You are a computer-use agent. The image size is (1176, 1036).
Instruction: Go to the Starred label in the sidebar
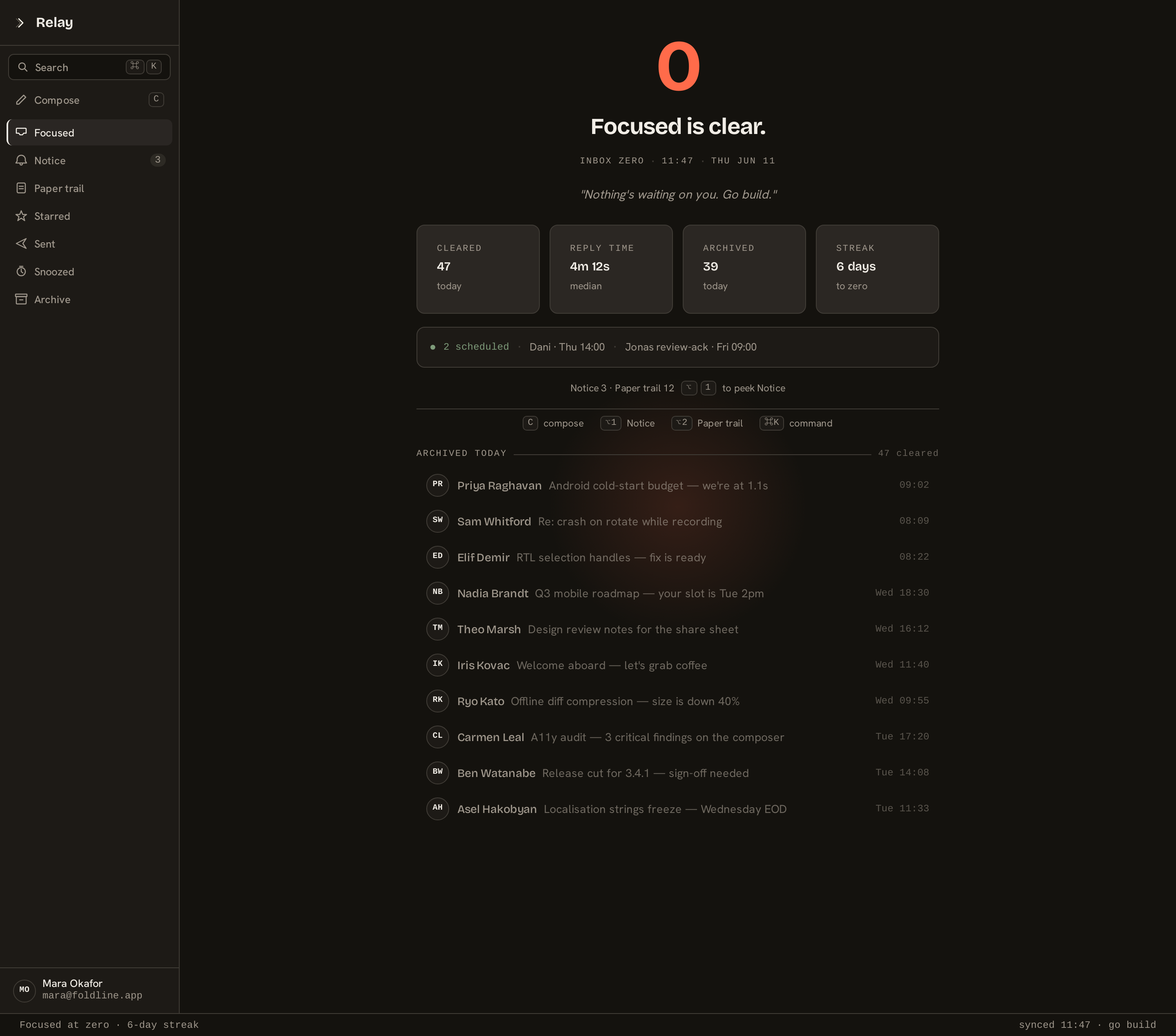(x=52, y=217)
